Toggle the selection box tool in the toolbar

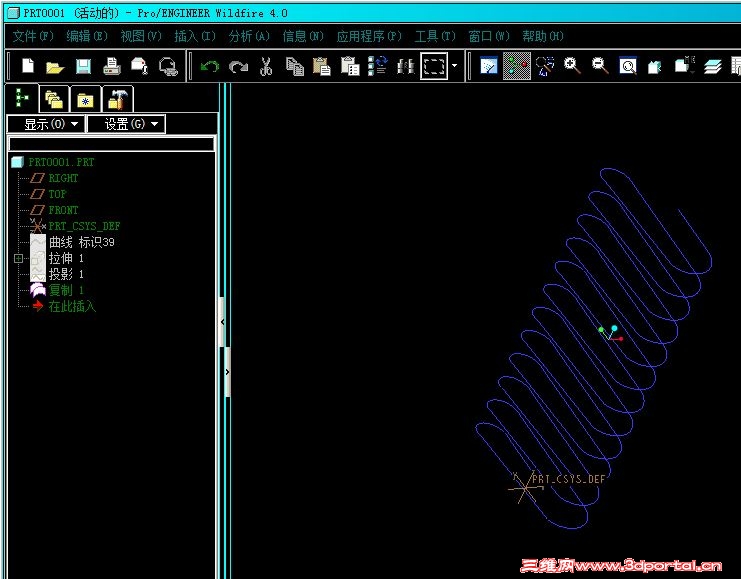(x=434, y=66)
